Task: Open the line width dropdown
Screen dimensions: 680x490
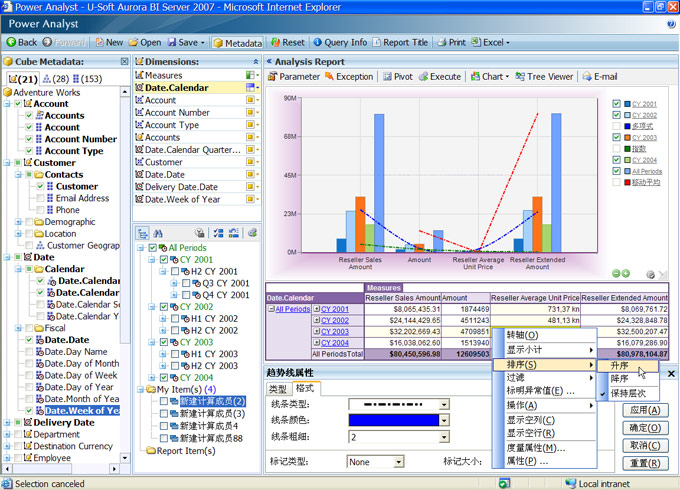Action: point(444,437)
